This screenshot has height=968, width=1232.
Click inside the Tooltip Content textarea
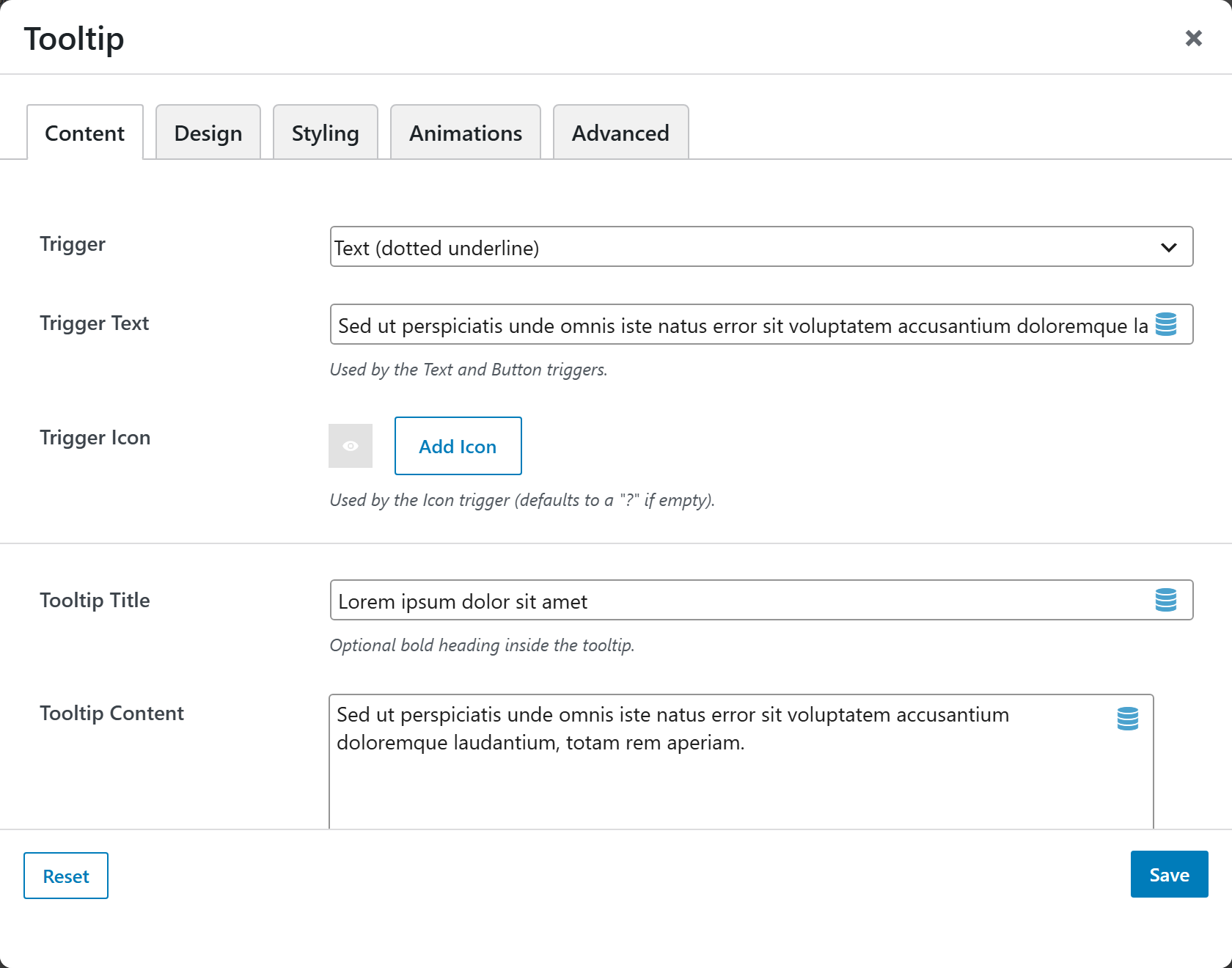click(741, 761)
